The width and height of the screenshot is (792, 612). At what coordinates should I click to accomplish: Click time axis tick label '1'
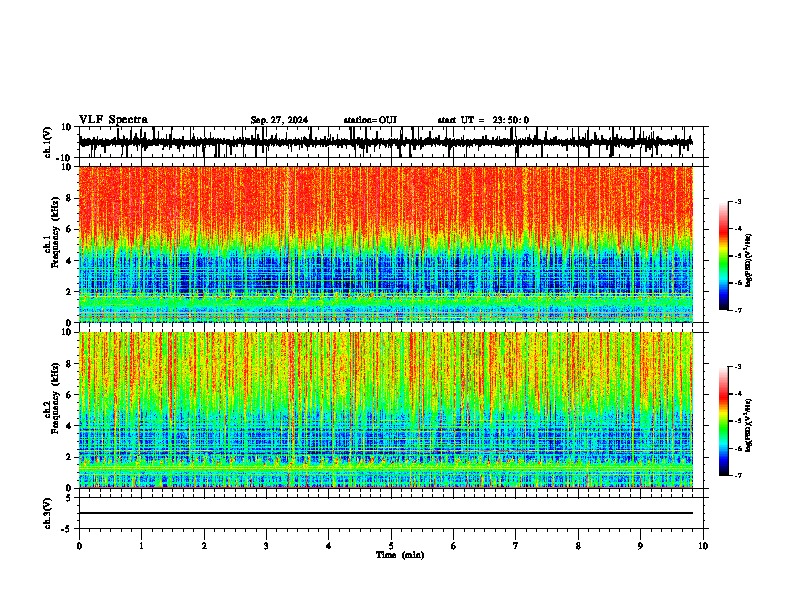click(x=141, y=546)
